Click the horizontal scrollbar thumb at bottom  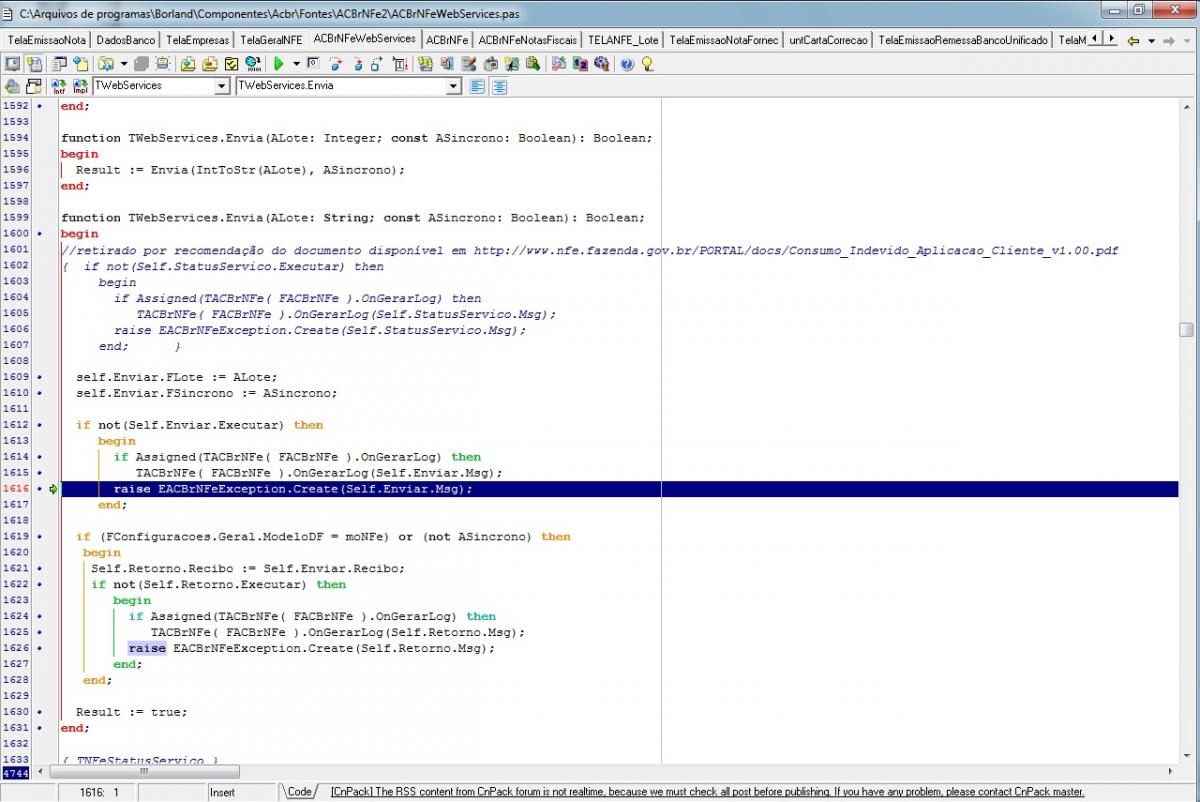pos(143,772)
